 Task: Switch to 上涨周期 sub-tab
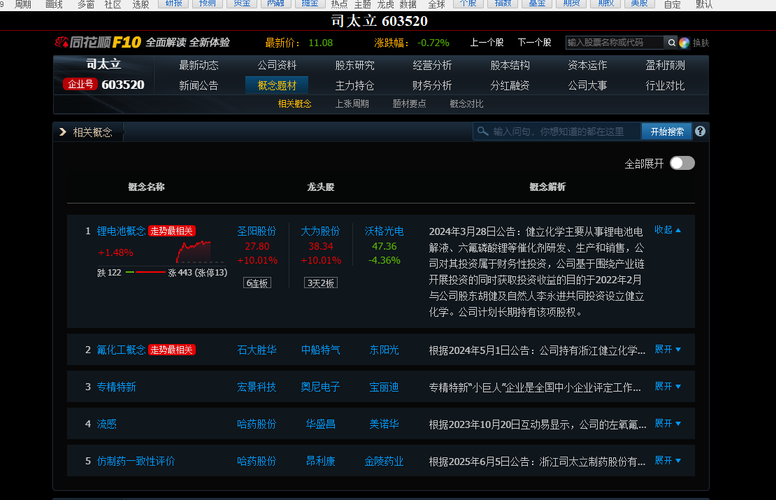click(x=352, y=104)
